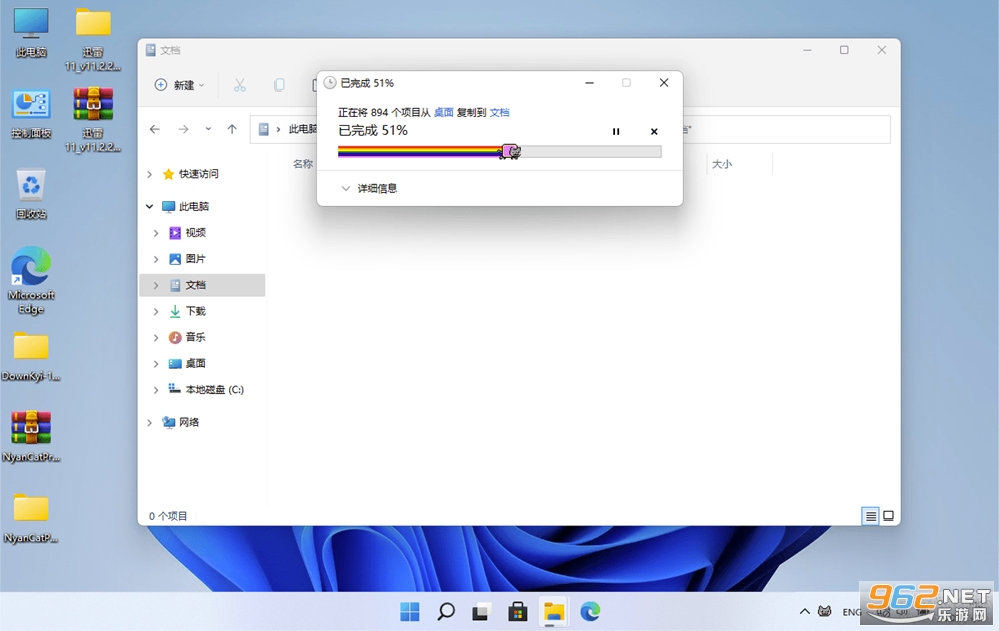Viewport: 999px width, 631px height.
Task: Select 迅雷 RAR archive on desktop
Action: [x=93, y=119]
